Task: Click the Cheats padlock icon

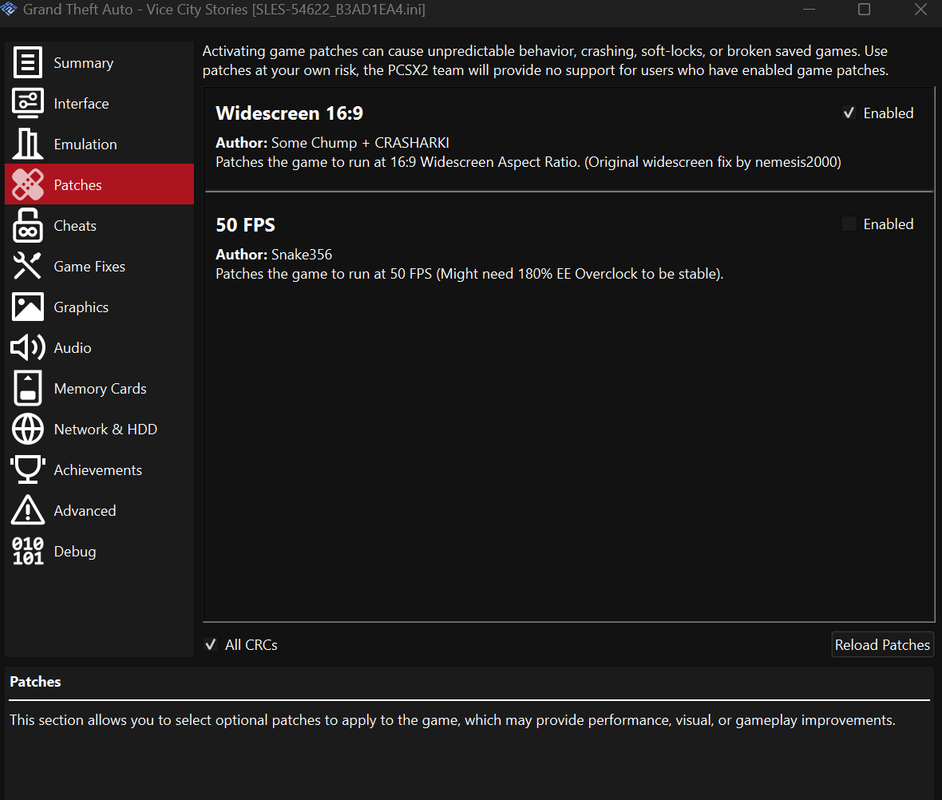Action: click(x=28, y=226)
